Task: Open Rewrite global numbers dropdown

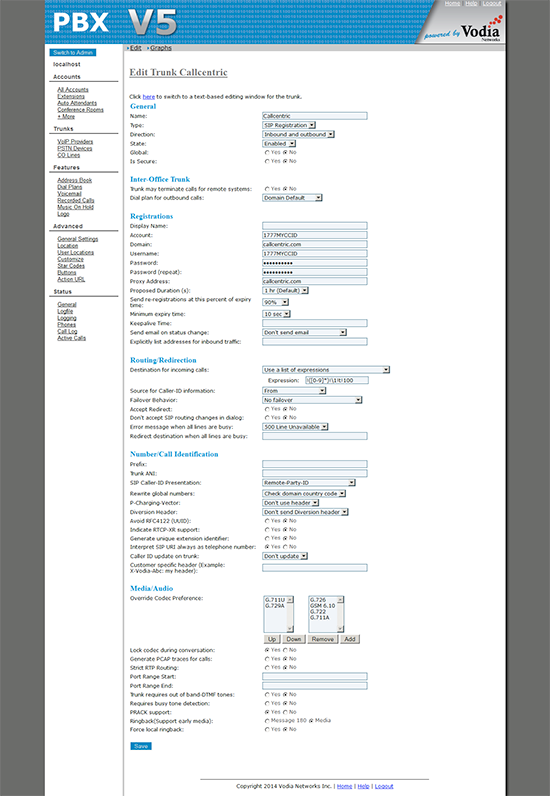Action: (x=304, y=493)
